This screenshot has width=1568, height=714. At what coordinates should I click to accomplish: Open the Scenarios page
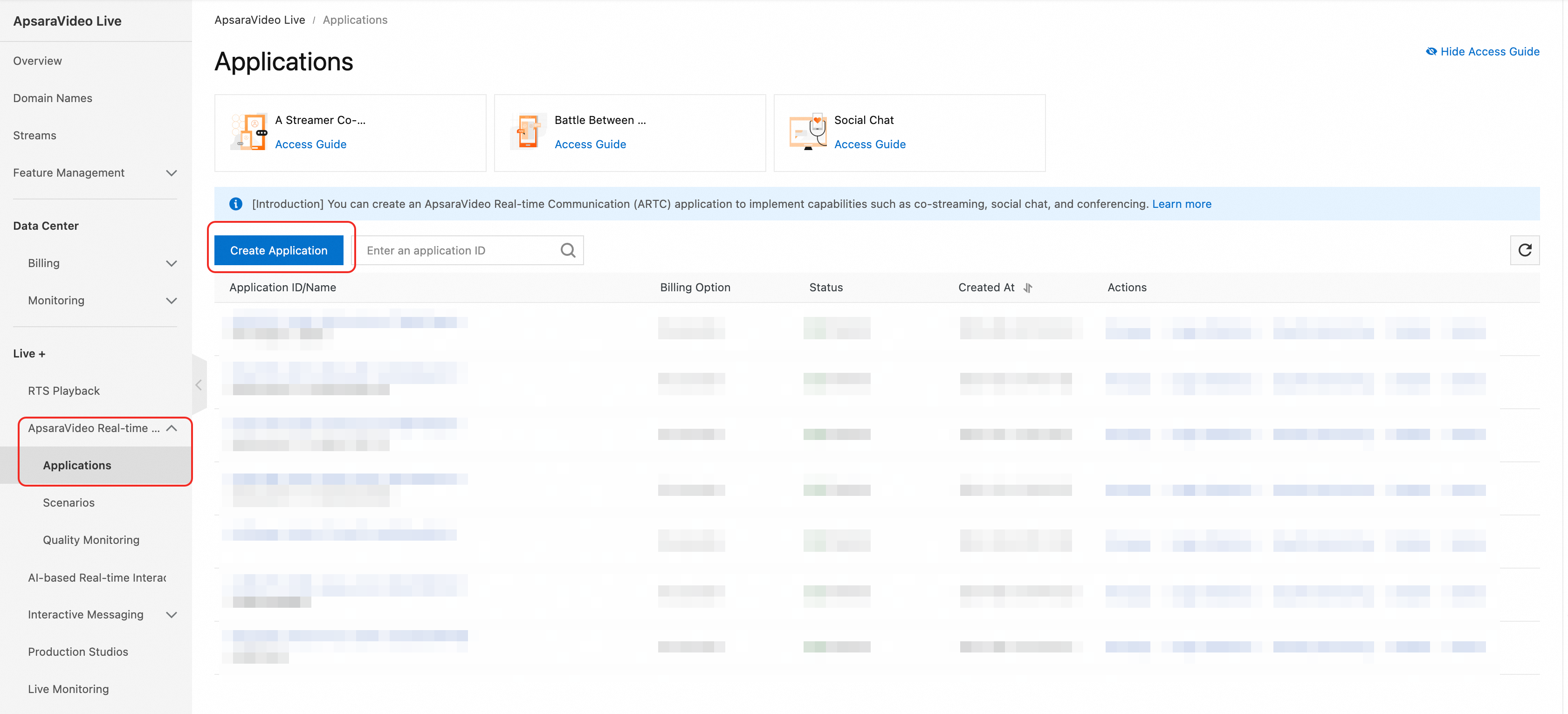(69, 503)
